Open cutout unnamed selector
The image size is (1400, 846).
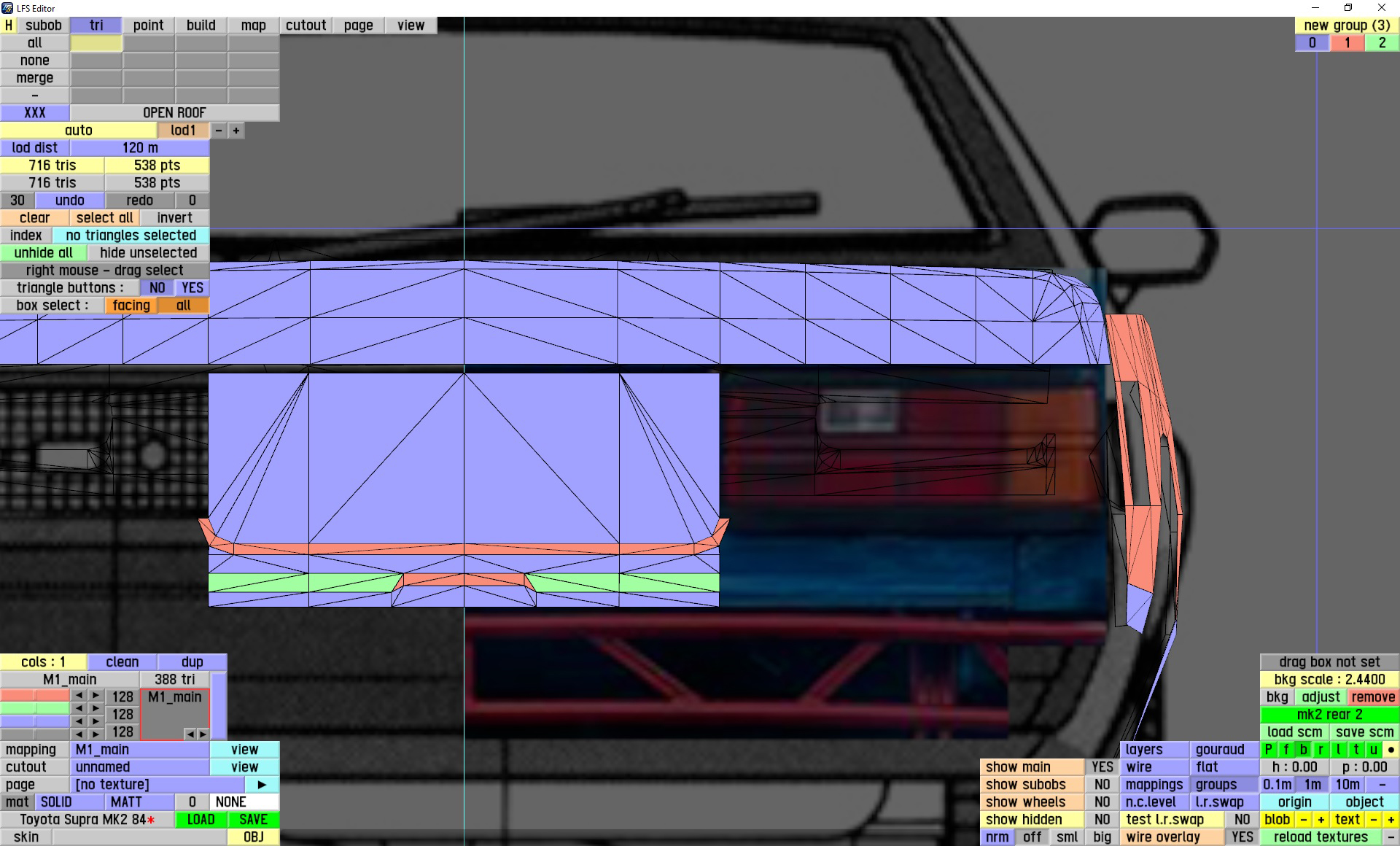pyautogui.click(x=139, y=767)
